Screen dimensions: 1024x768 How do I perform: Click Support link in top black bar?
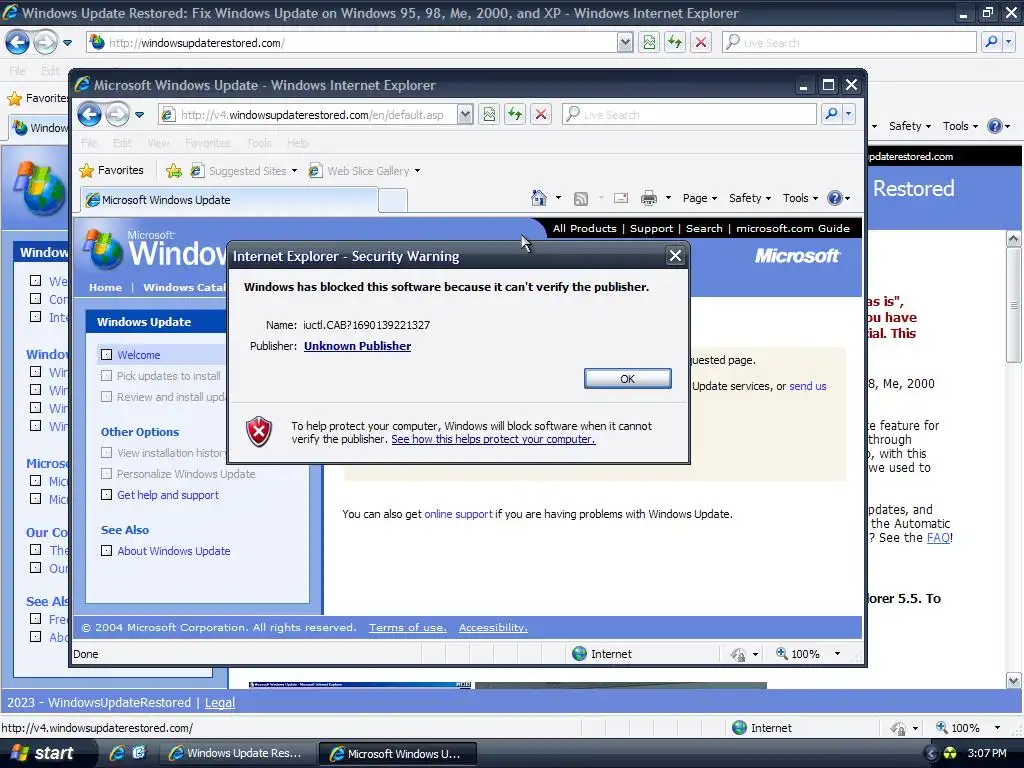tap(651, 229)
